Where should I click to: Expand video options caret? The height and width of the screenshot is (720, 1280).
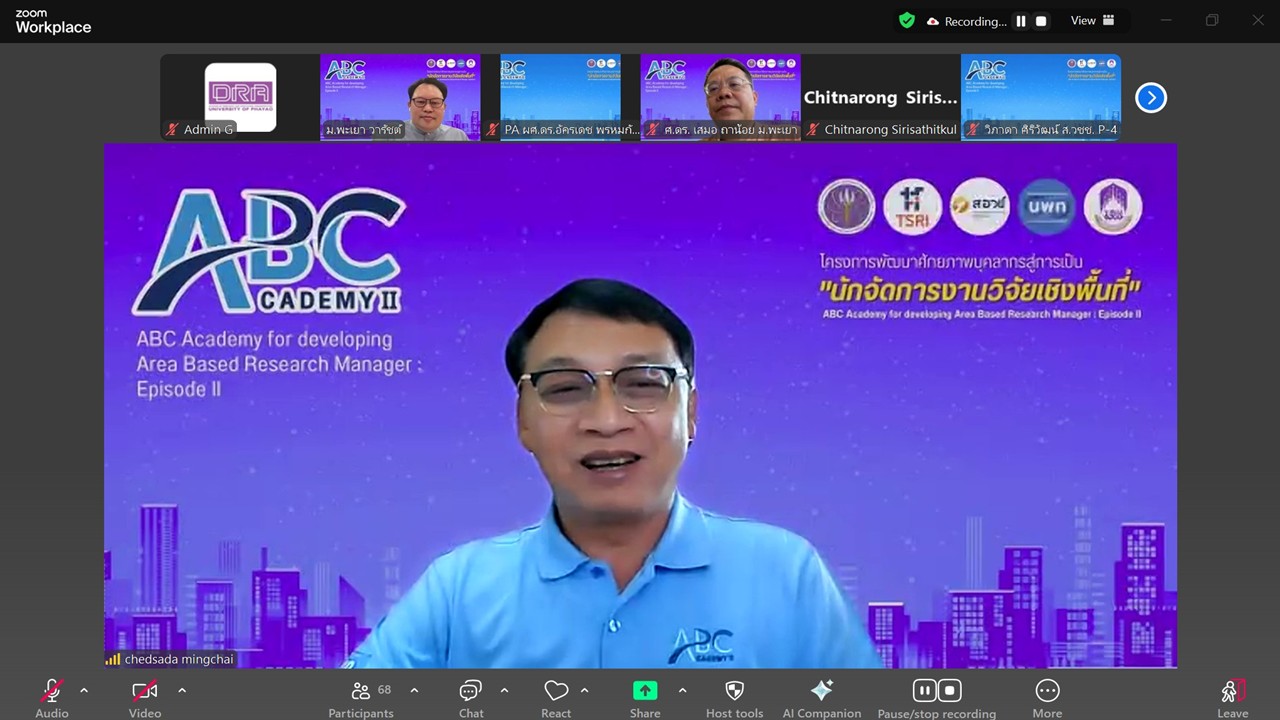point(182,690)
